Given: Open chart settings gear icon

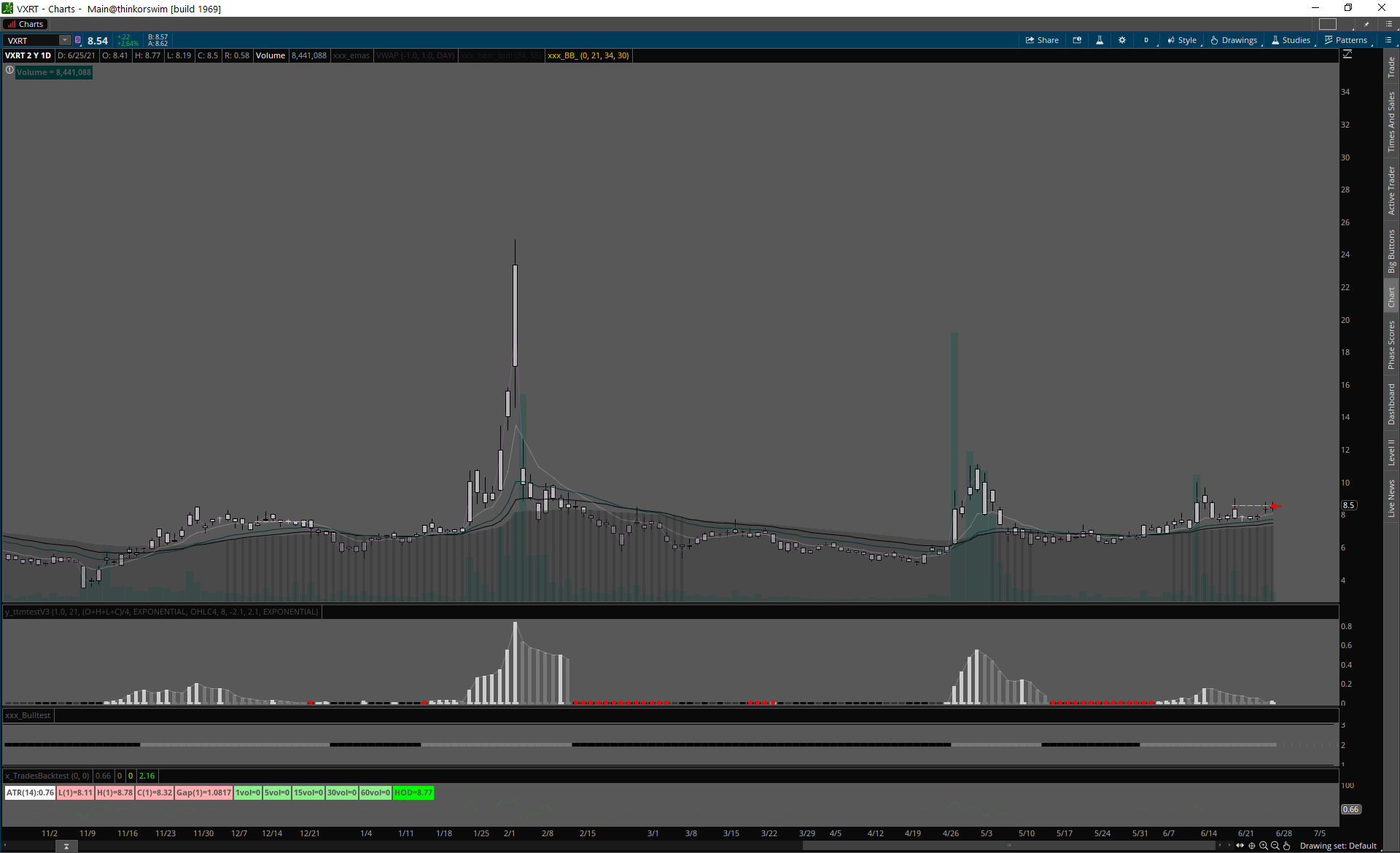Looking at the screenshot, I should pos(1122,40).
